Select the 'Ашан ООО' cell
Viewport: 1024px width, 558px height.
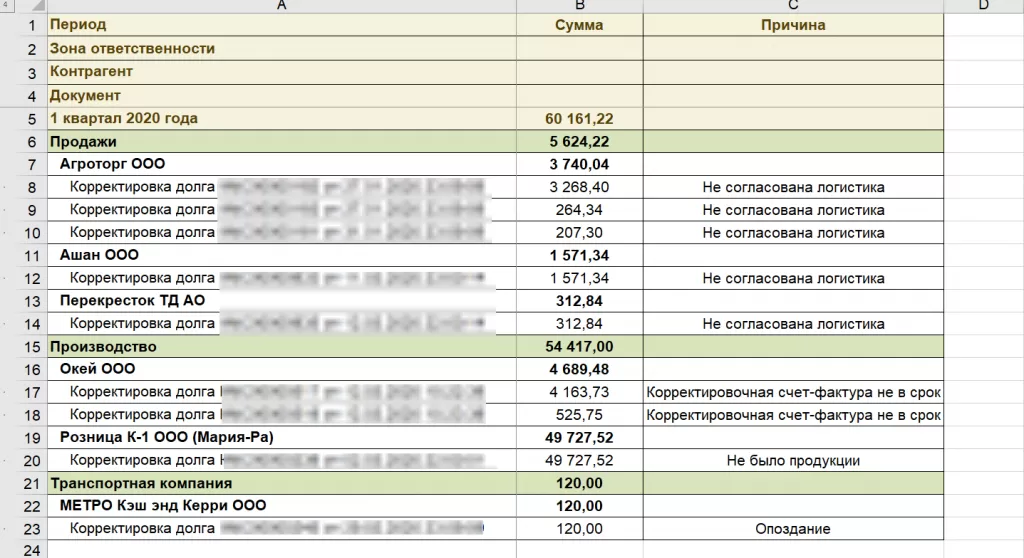coord(99,255)
